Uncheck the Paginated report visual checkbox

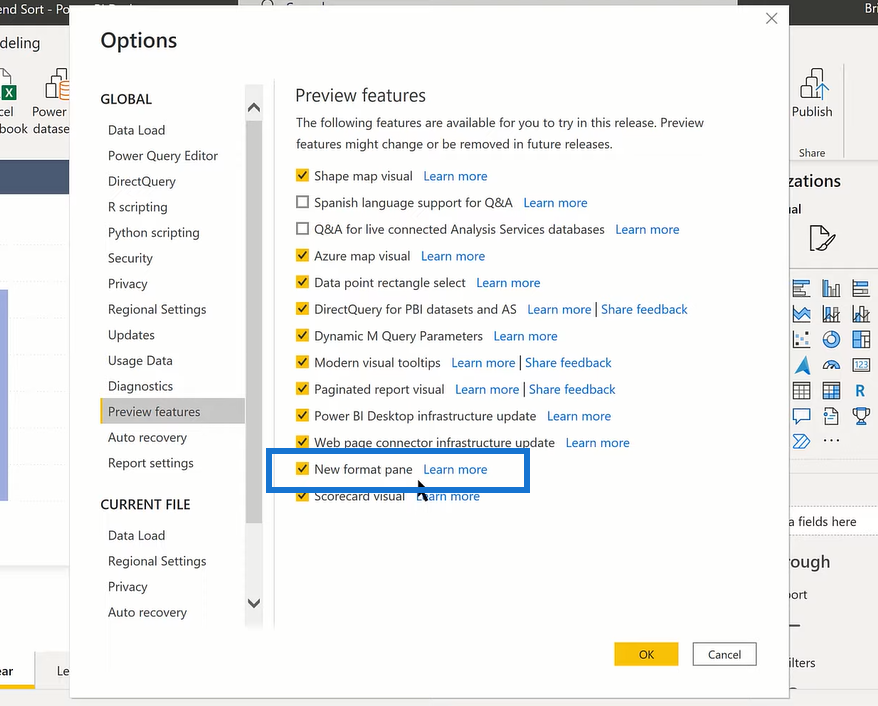pyautogui.click(x=302, y=389)
